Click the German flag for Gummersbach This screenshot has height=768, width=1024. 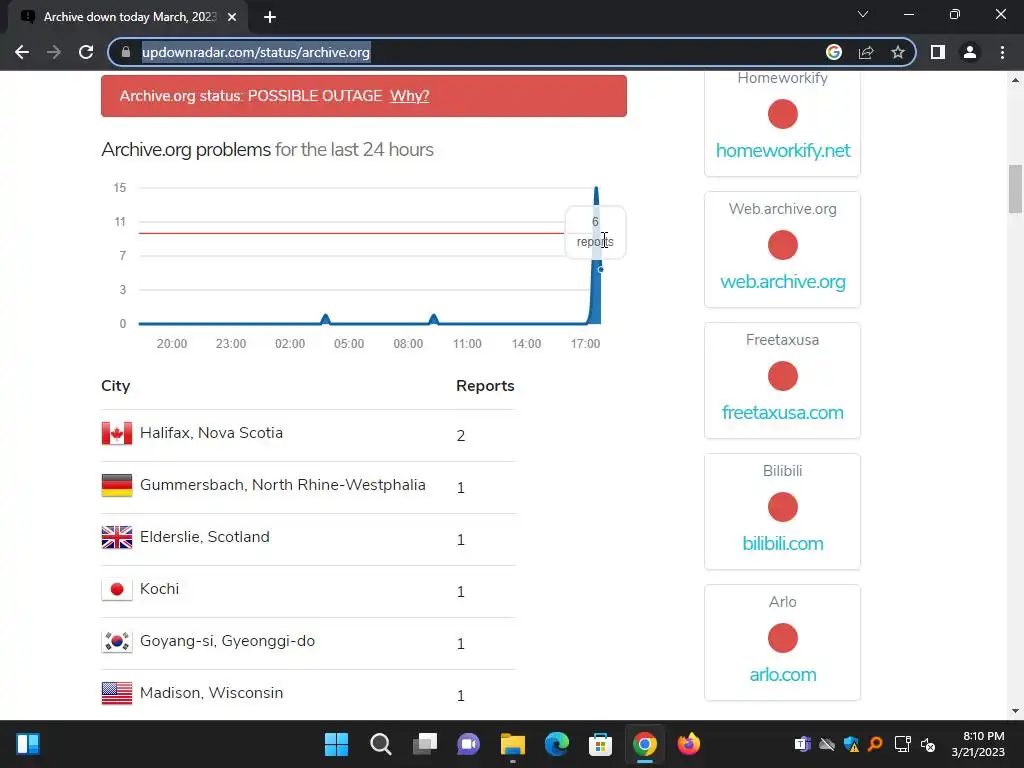pyautogui.click(x=117, y=485)
